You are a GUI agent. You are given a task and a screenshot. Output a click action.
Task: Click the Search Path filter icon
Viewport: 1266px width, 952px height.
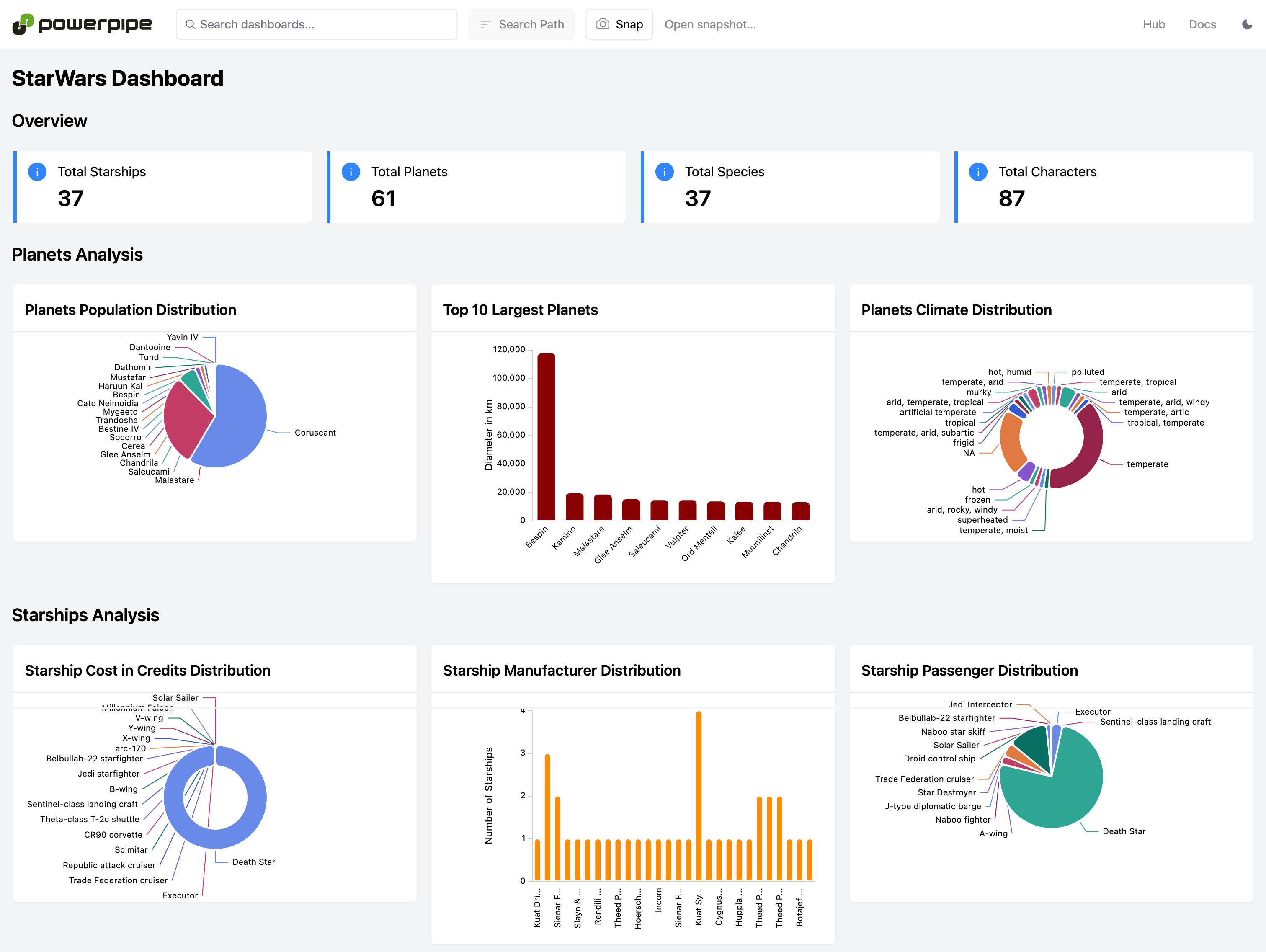[x=485, y=24]
